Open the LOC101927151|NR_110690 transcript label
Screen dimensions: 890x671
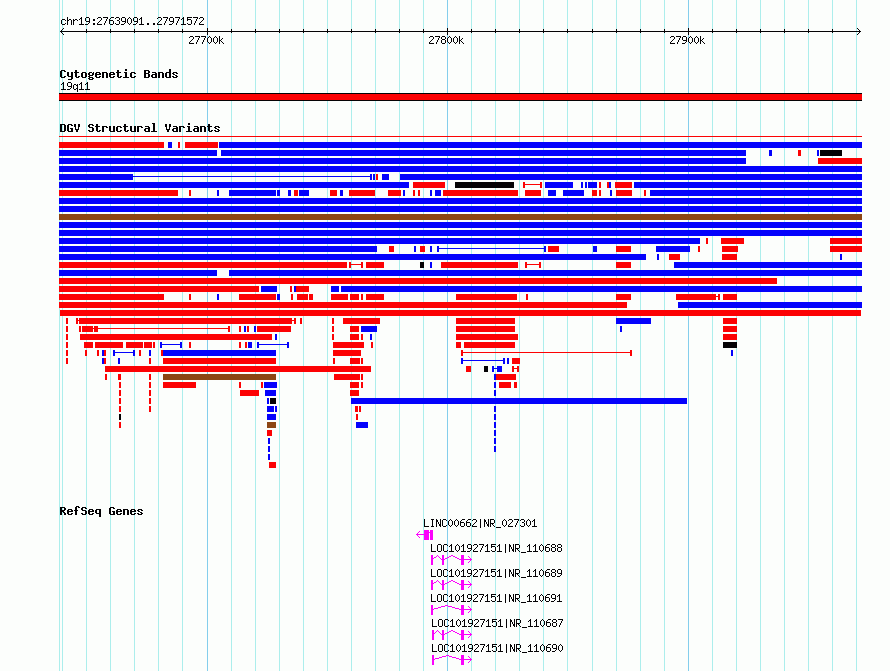pyautogui.click(x=497, y=648)
